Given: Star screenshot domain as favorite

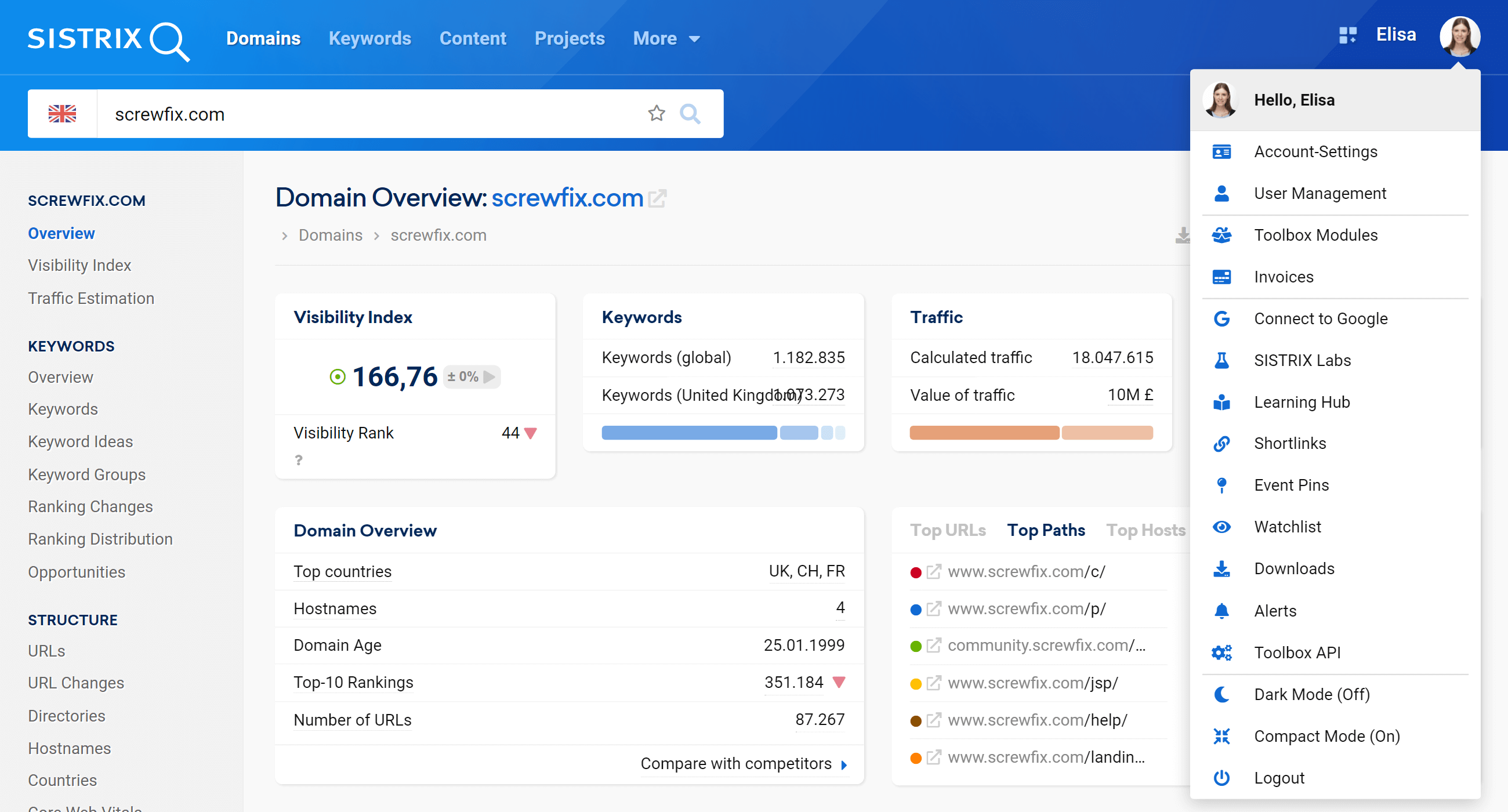Looking at the screenshot, I should point(656,114).
